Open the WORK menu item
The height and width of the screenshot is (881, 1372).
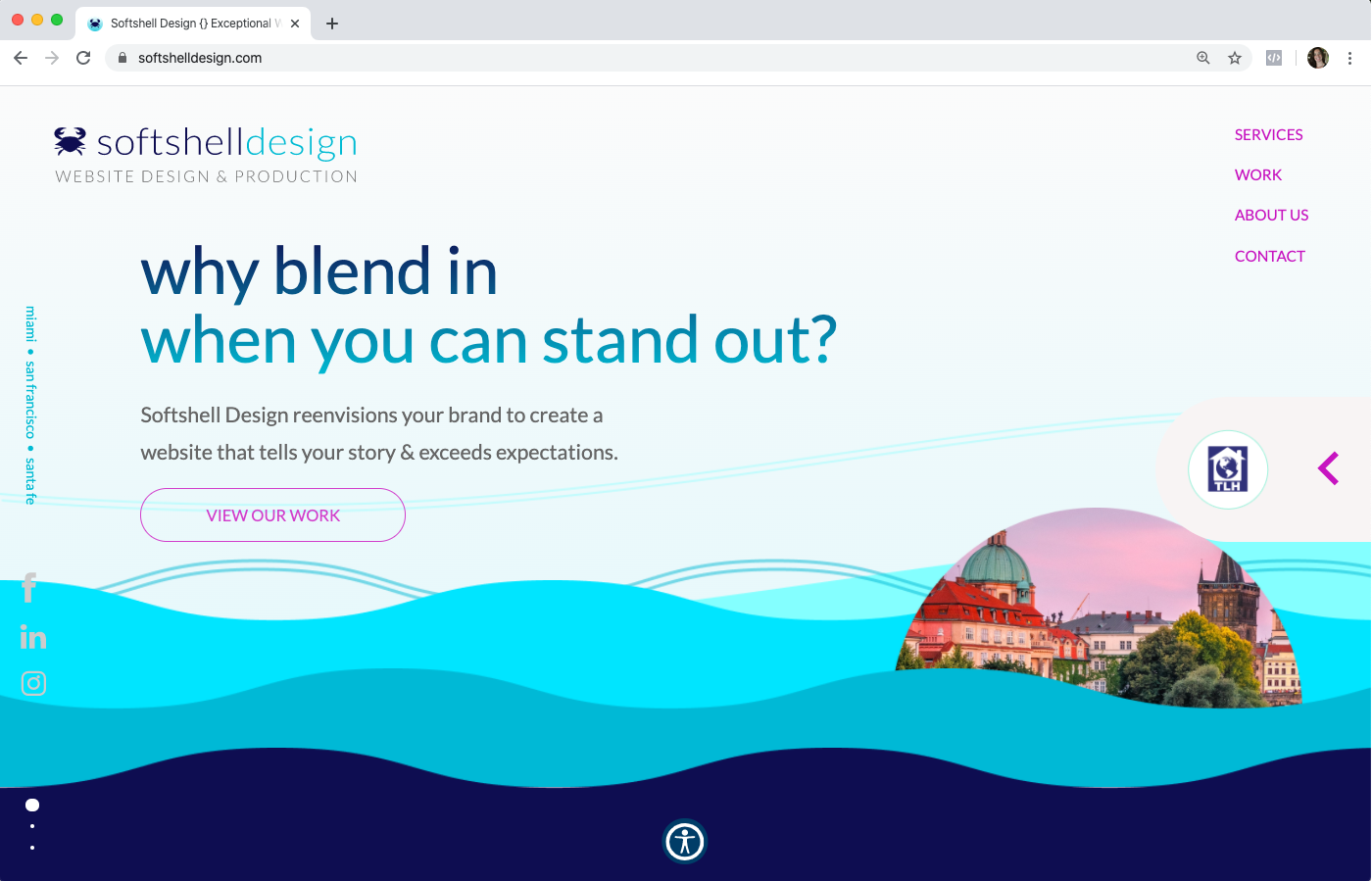click(1258, 174)
